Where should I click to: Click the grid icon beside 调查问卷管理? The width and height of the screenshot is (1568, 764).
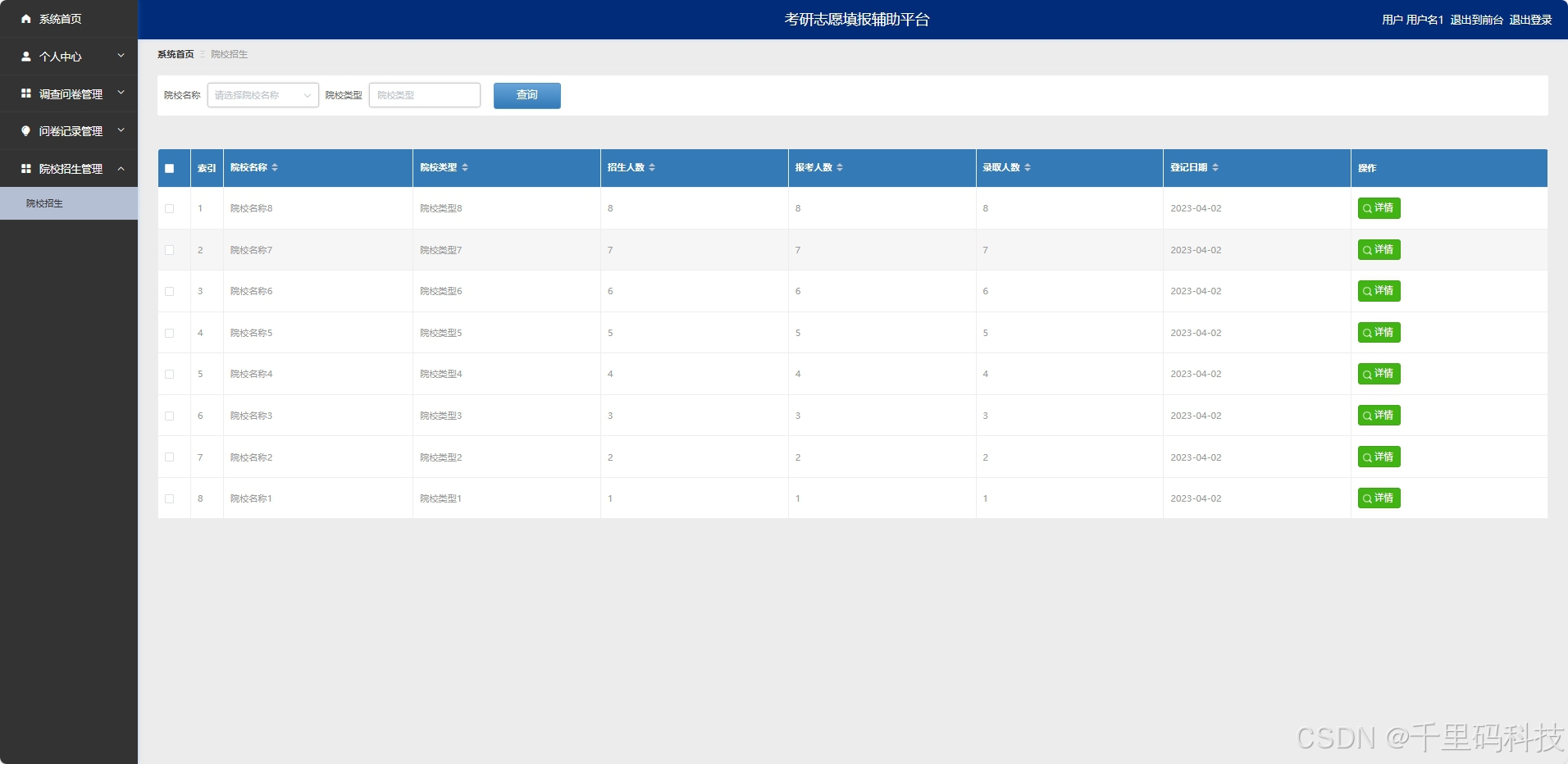[26, 93]
